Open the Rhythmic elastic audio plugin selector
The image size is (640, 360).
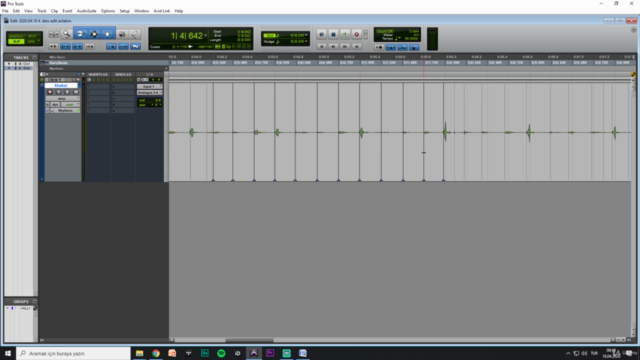66,111
